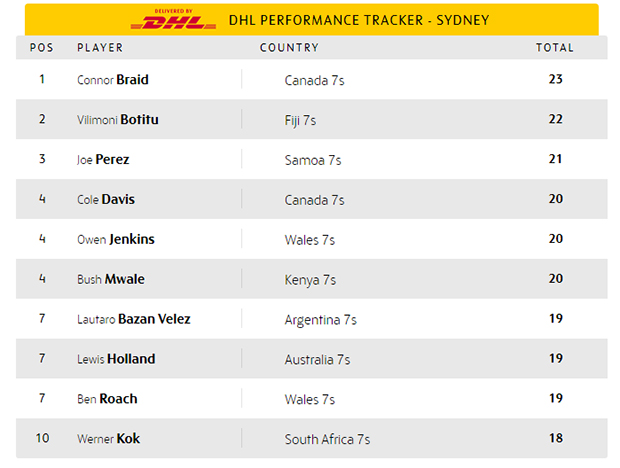Select Samoa 7s team name

tap(313, 160)
